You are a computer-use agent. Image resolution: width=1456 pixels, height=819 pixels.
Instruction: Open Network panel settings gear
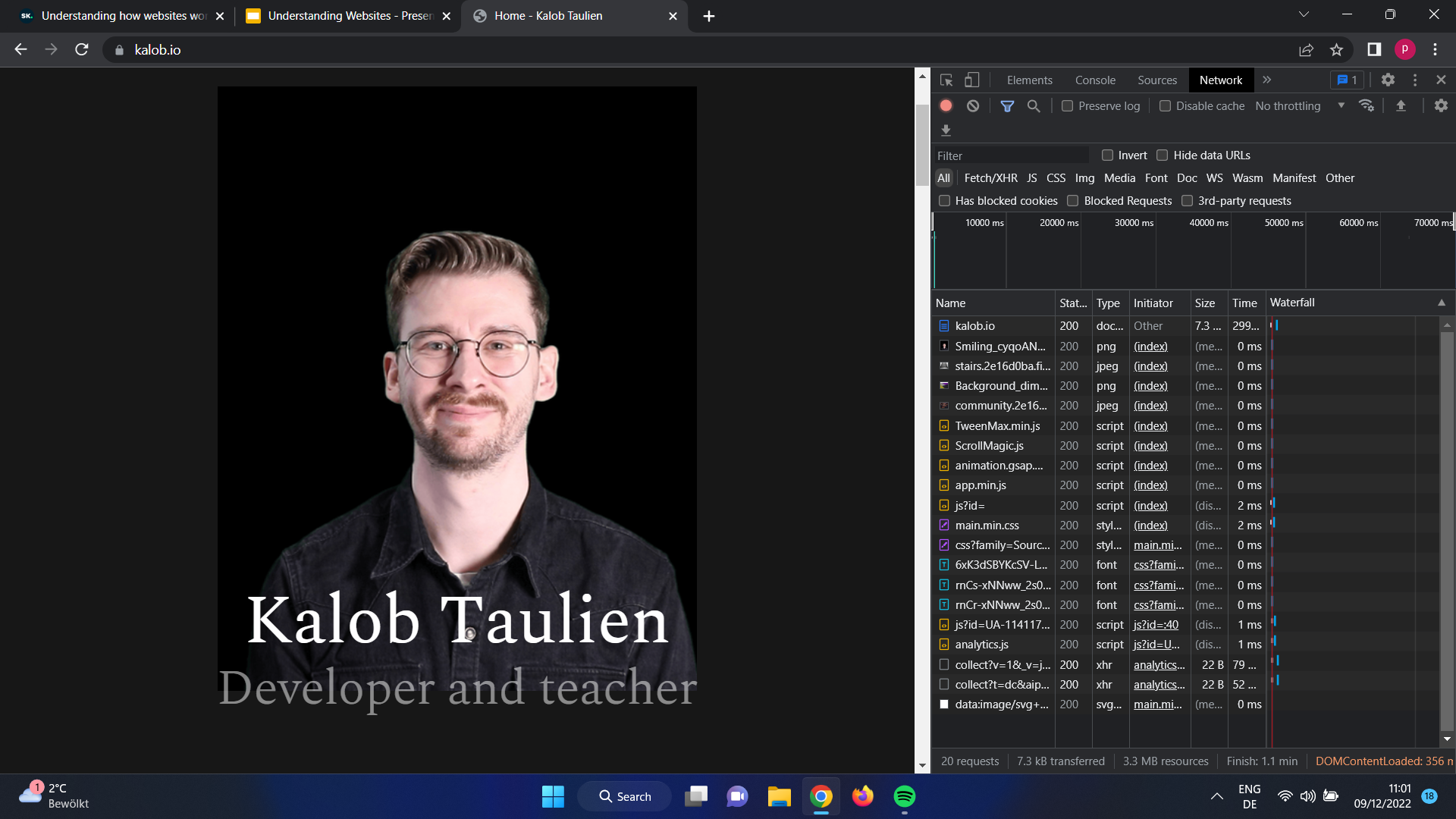1441,106
